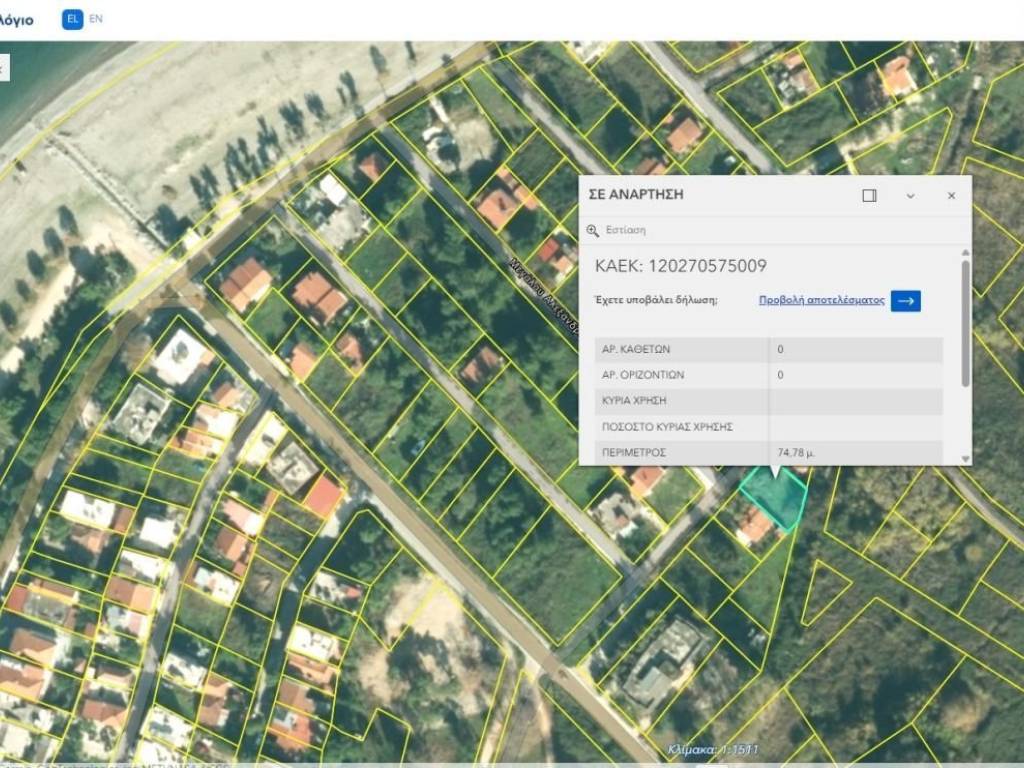Click the site logo in the header

(16, 19)
